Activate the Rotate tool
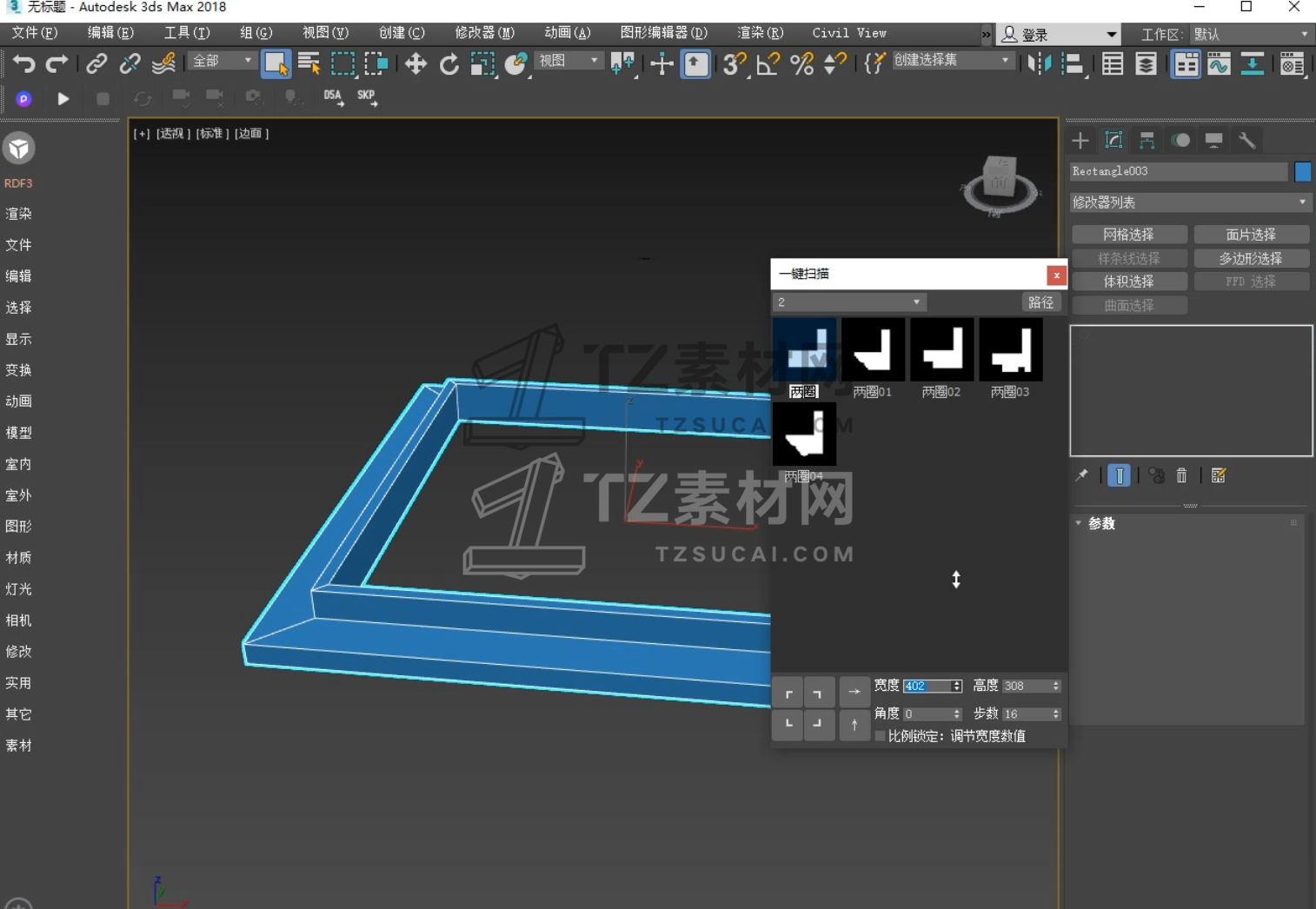The image size is (1316, 909). coord(449,64)
